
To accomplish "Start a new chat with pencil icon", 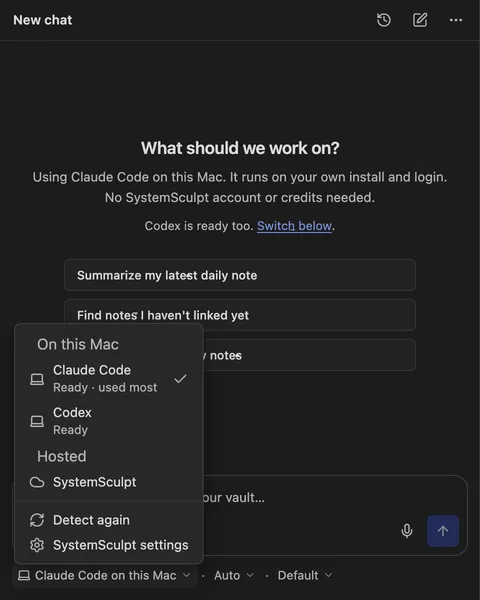I will [420, 20].
